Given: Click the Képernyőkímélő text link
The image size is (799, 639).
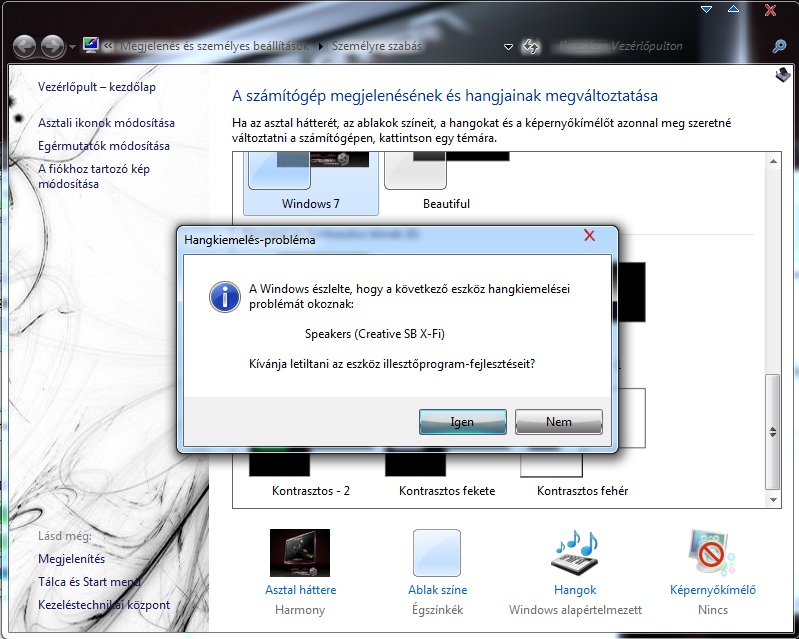Looking at the screenshot, I should click(712, 590).
